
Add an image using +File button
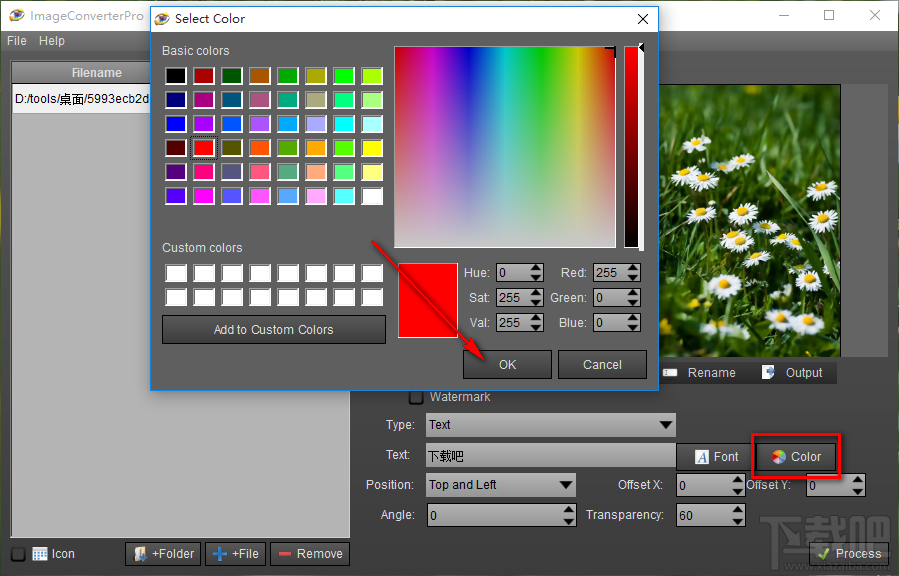click(x=237, y=553)
